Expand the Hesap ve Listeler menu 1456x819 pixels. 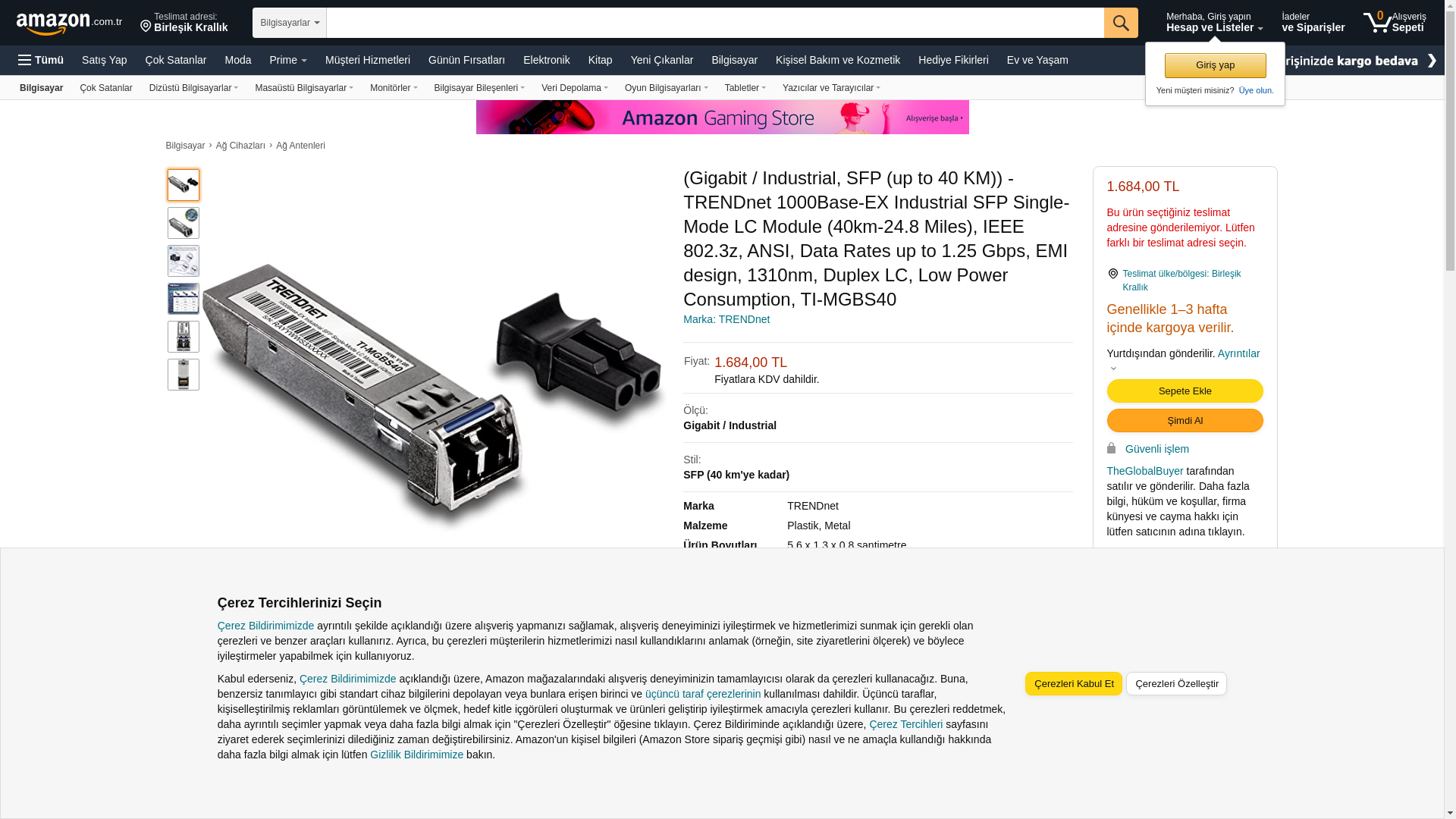(x=1214, y=23)
